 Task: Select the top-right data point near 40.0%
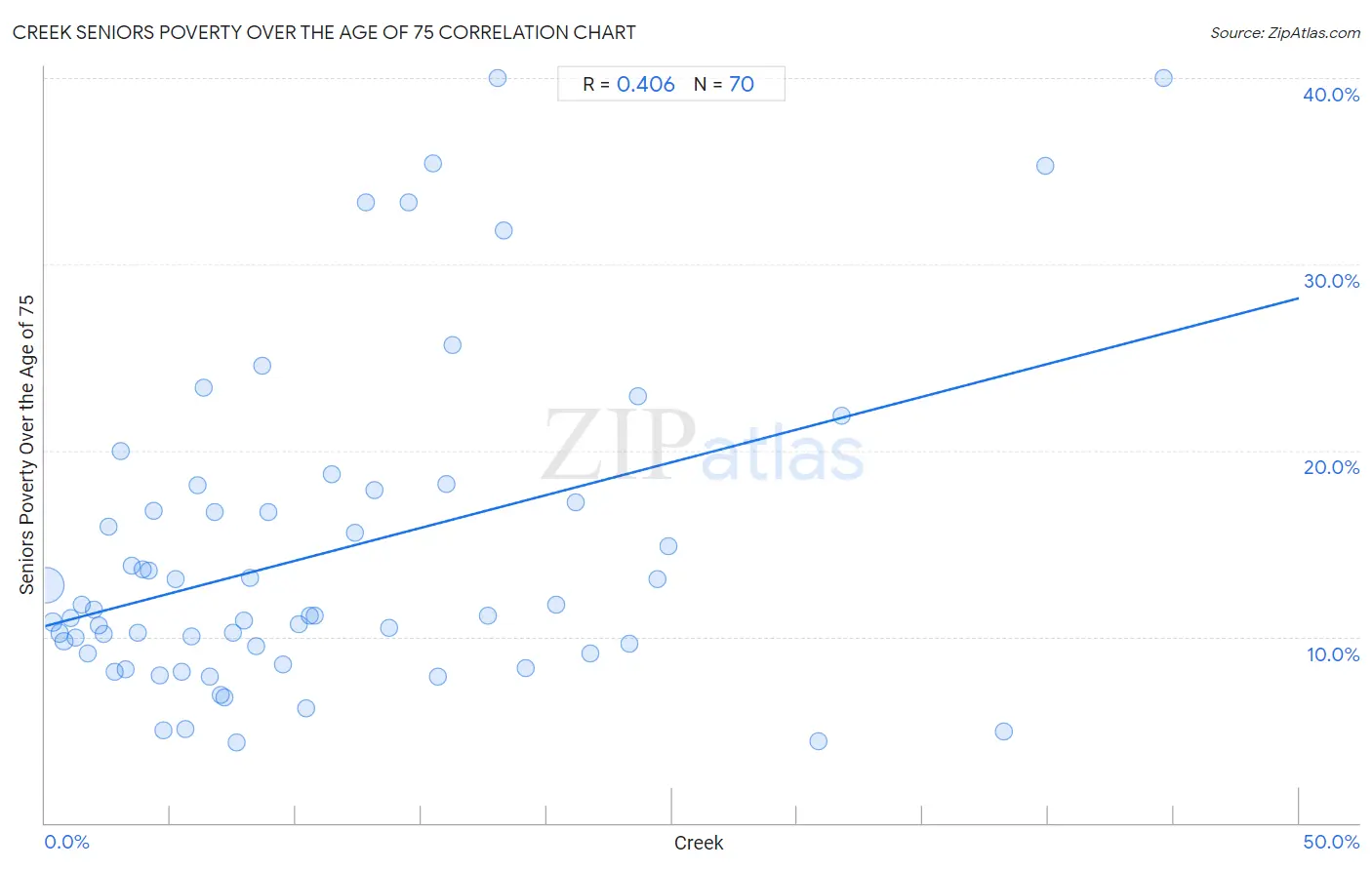[1163, 78]
